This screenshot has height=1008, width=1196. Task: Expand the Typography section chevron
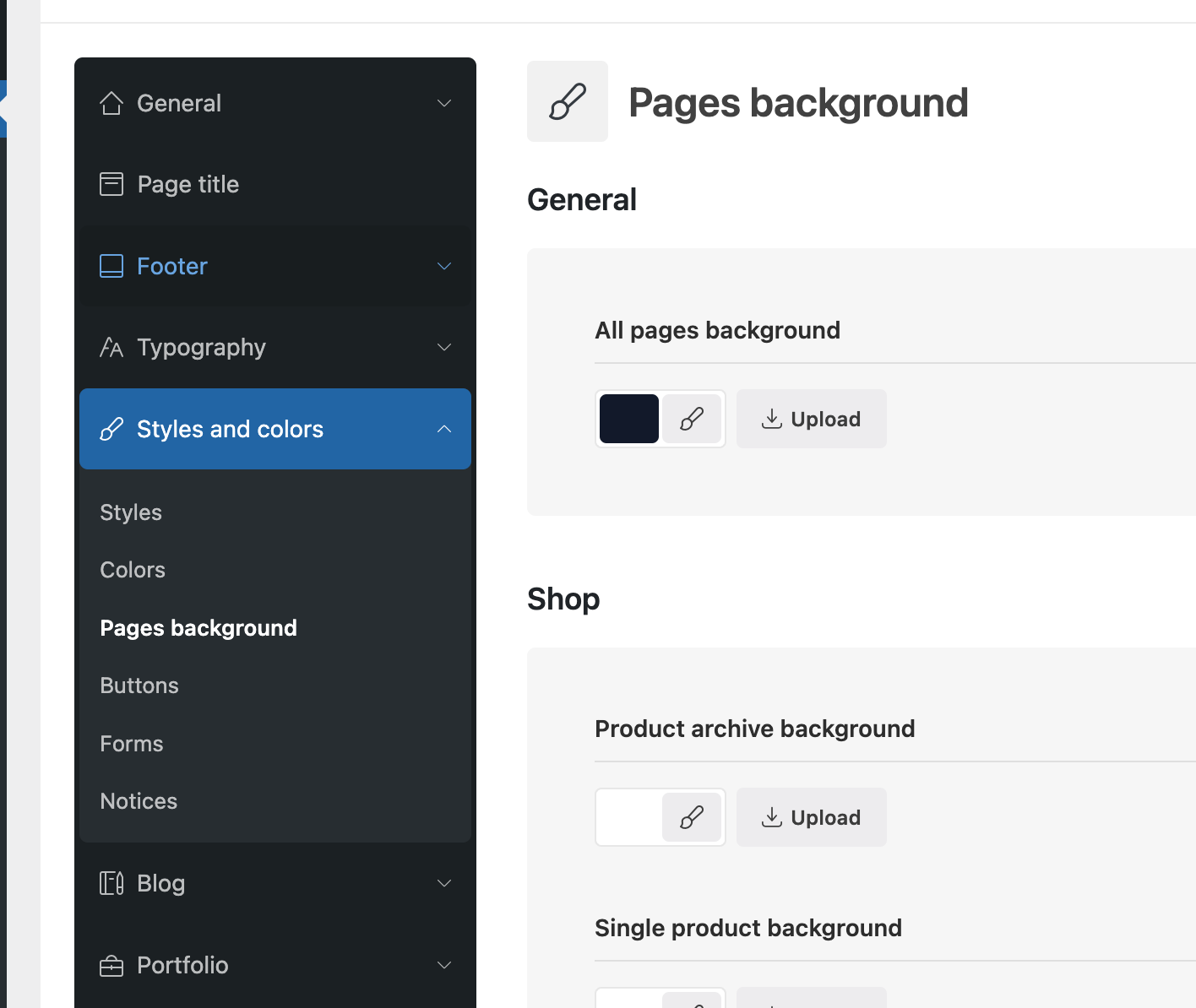[x=444, y=347]
